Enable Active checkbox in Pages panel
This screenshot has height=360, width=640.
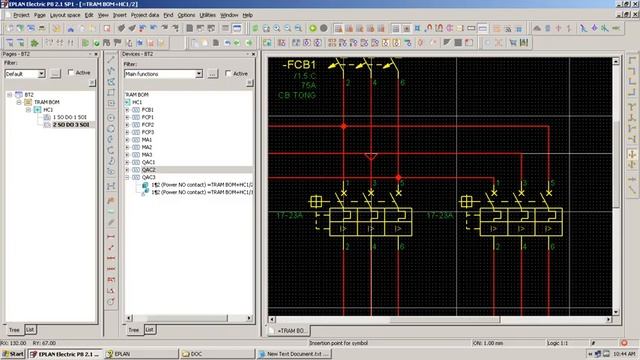pos(71,72)
